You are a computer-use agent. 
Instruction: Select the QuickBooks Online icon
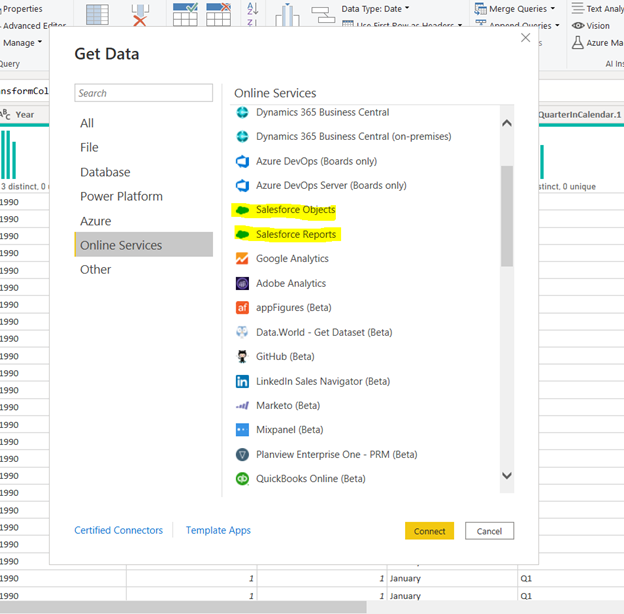point(241,479)
